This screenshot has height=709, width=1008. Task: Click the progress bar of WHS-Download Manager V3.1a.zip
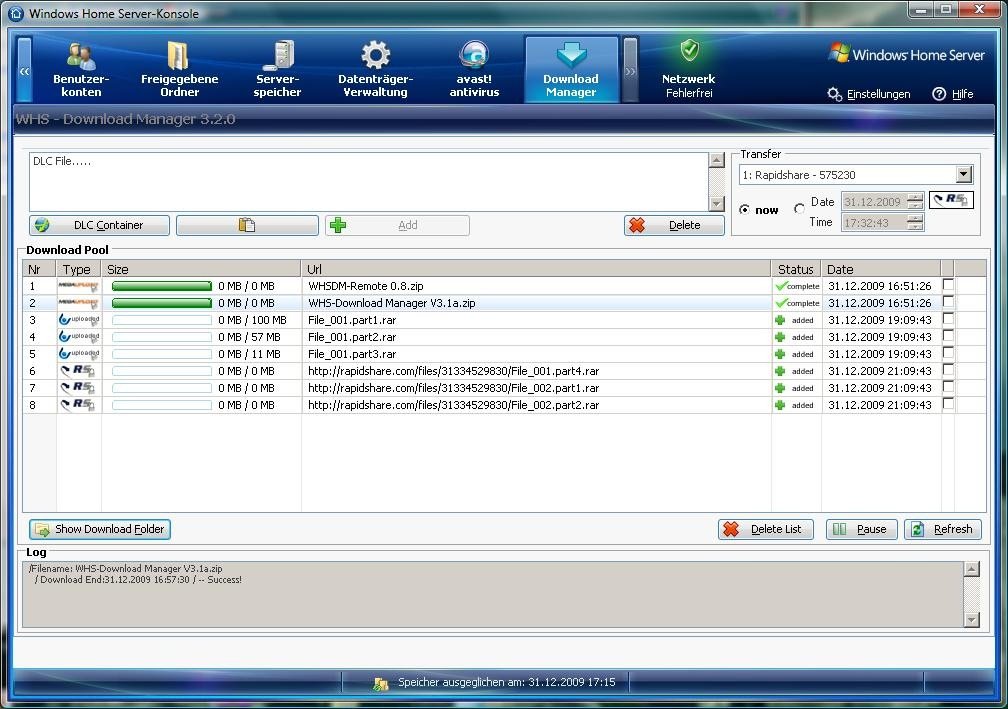tap(162, 303)
